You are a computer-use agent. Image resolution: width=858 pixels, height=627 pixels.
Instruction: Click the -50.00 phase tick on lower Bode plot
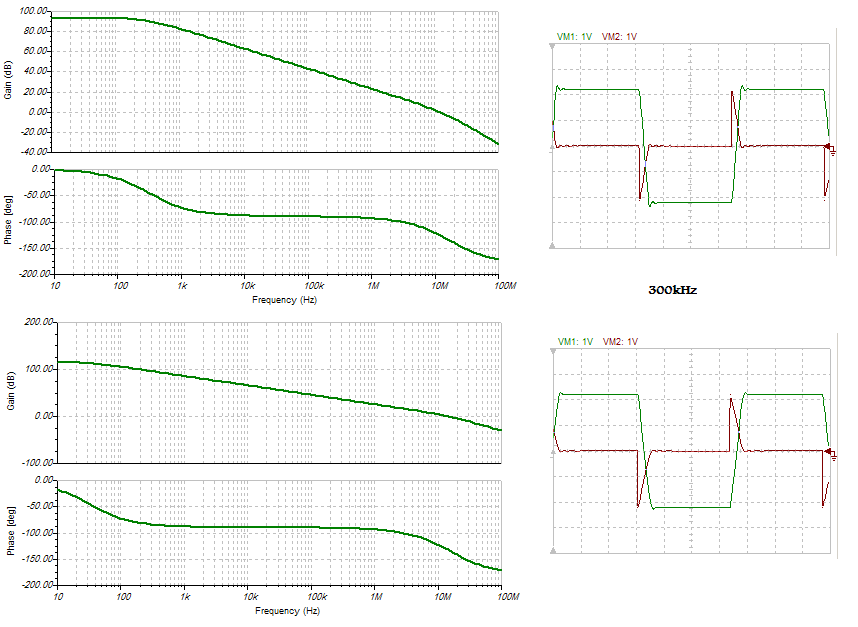tap(39, 506)
